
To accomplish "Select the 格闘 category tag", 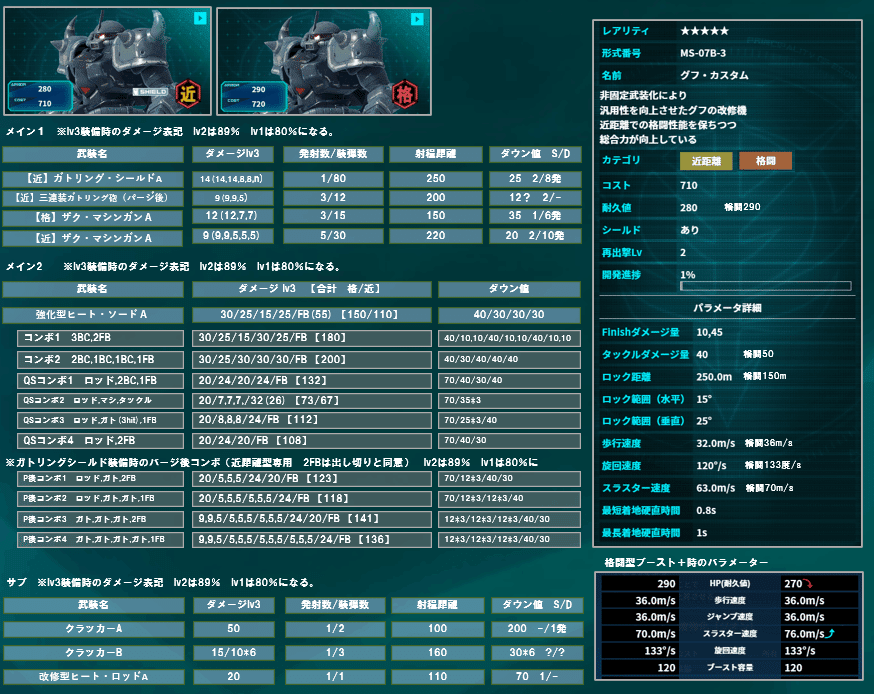I will coord(765,161).
